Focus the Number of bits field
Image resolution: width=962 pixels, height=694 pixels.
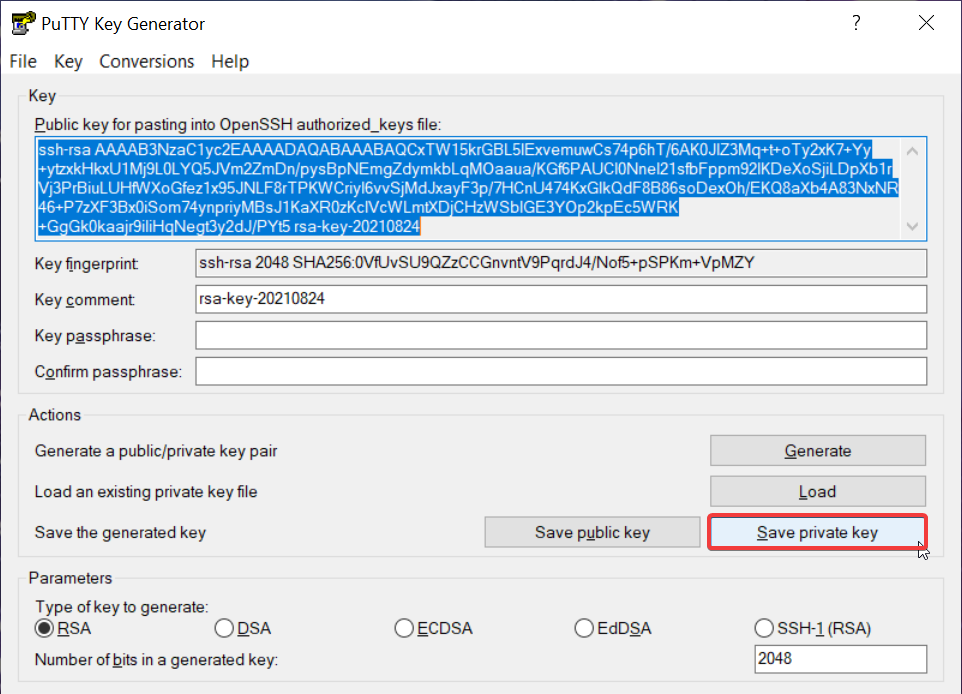(x=840, y=659)
